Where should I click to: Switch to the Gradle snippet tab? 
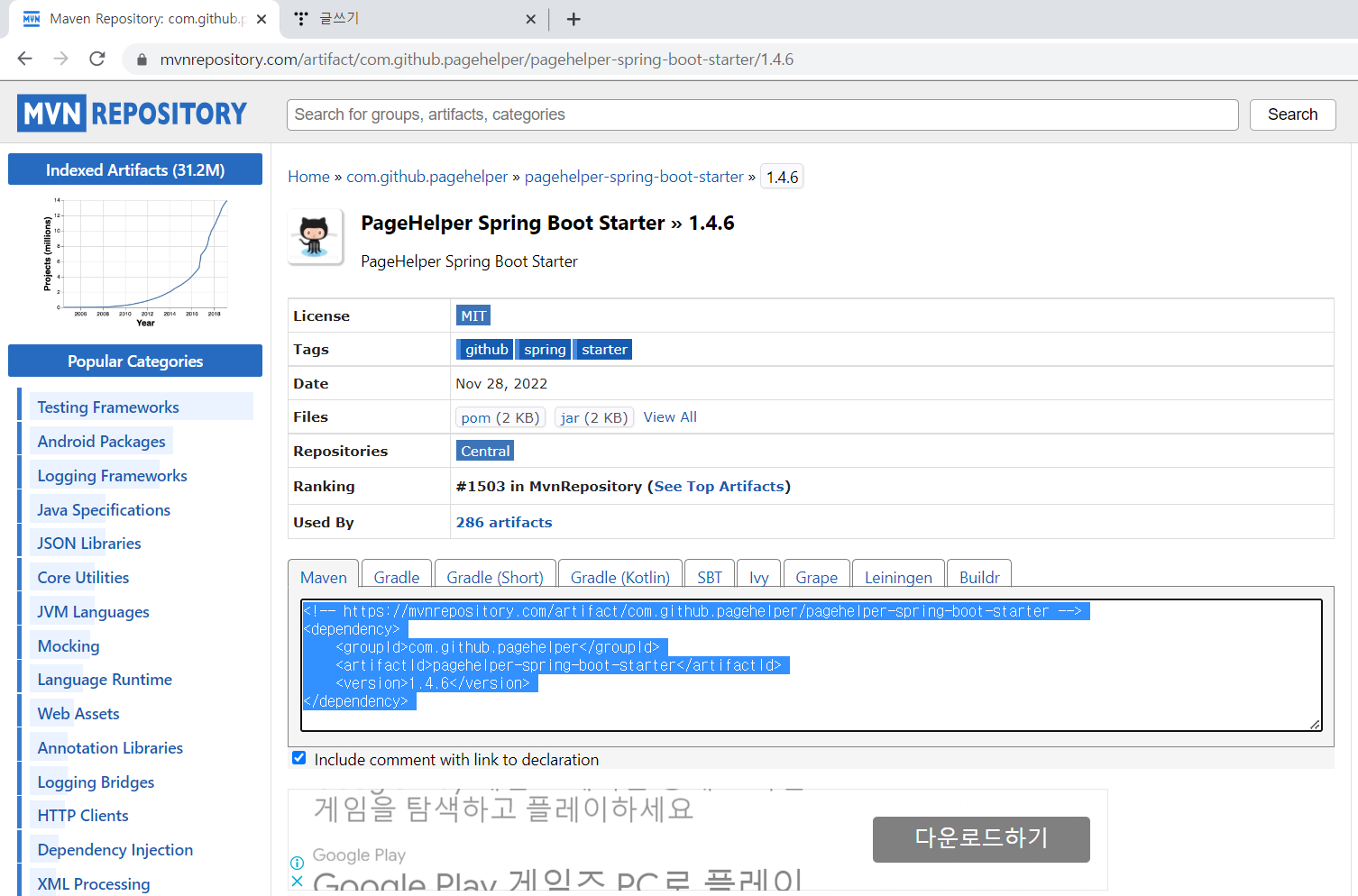(x=396, y=577)
